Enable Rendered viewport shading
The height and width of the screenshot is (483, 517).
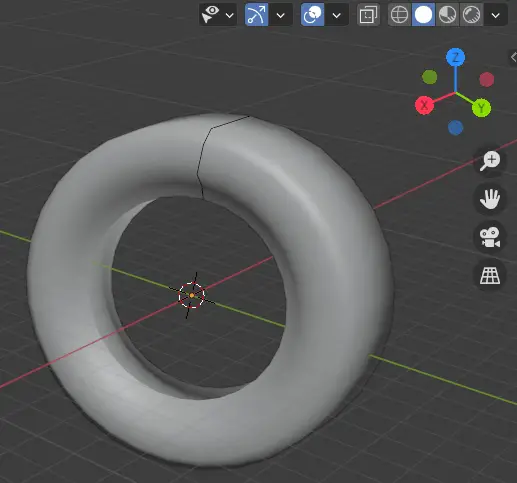(471, 15)
